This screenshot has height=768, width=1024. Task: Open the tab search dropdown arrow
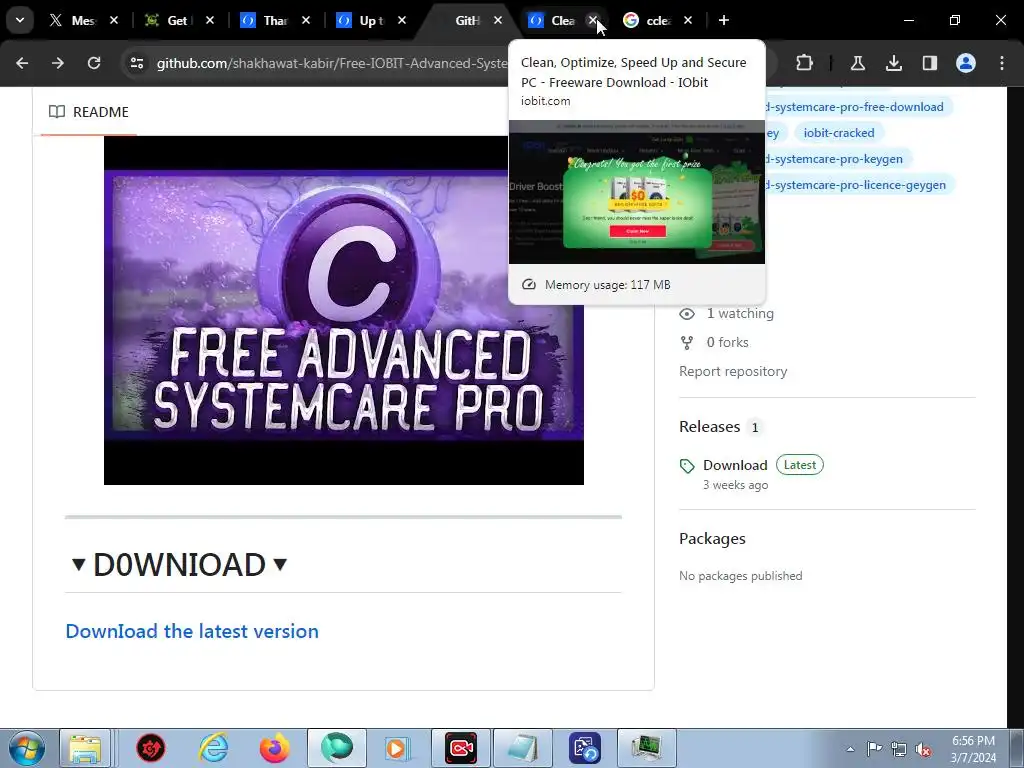(x=20, y=20)
